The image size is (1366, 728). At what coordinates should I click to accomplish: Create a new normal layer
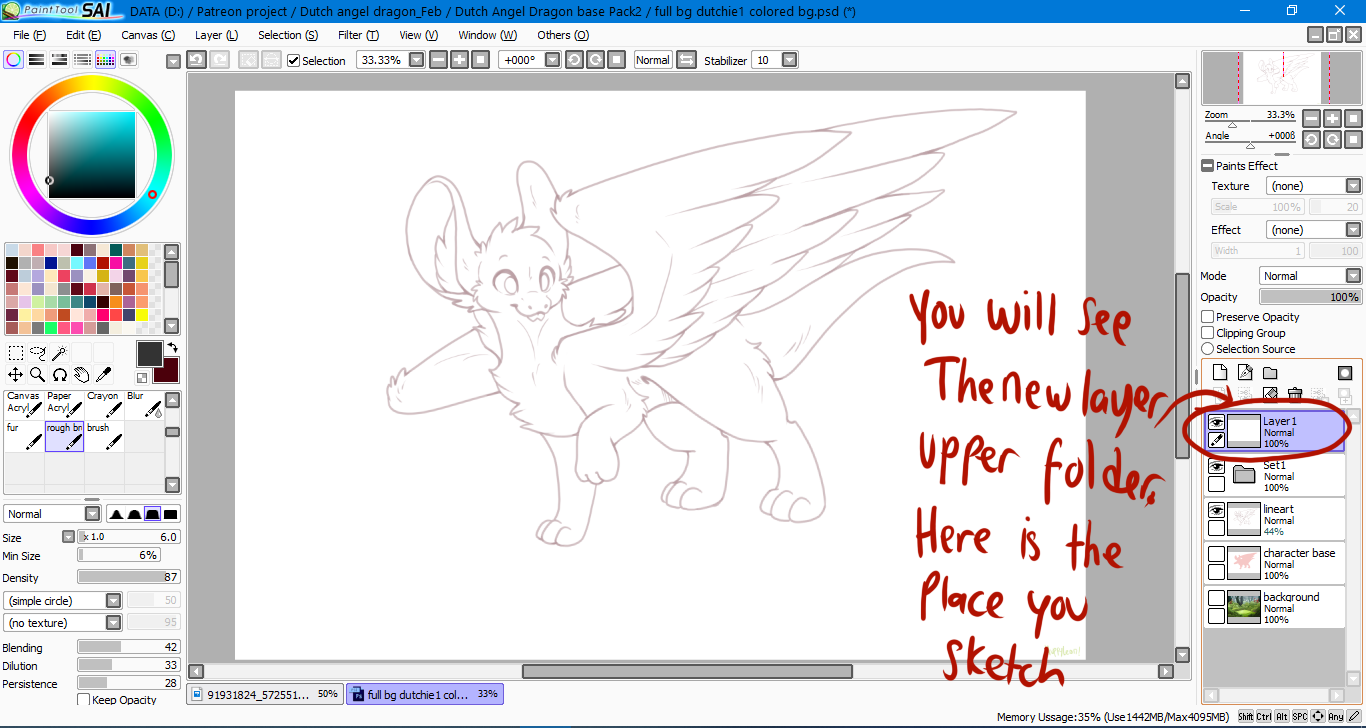point(1220,373)
